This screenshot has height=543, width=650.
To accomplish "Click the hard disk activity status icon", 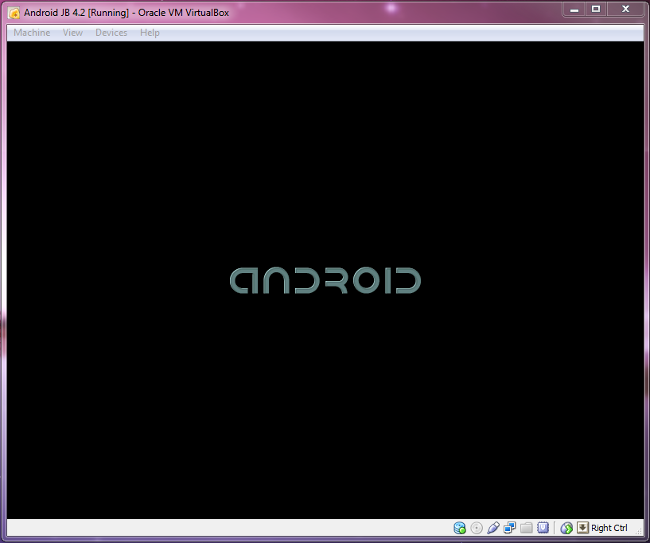I will pyautogui.click(x=460, y=528).
